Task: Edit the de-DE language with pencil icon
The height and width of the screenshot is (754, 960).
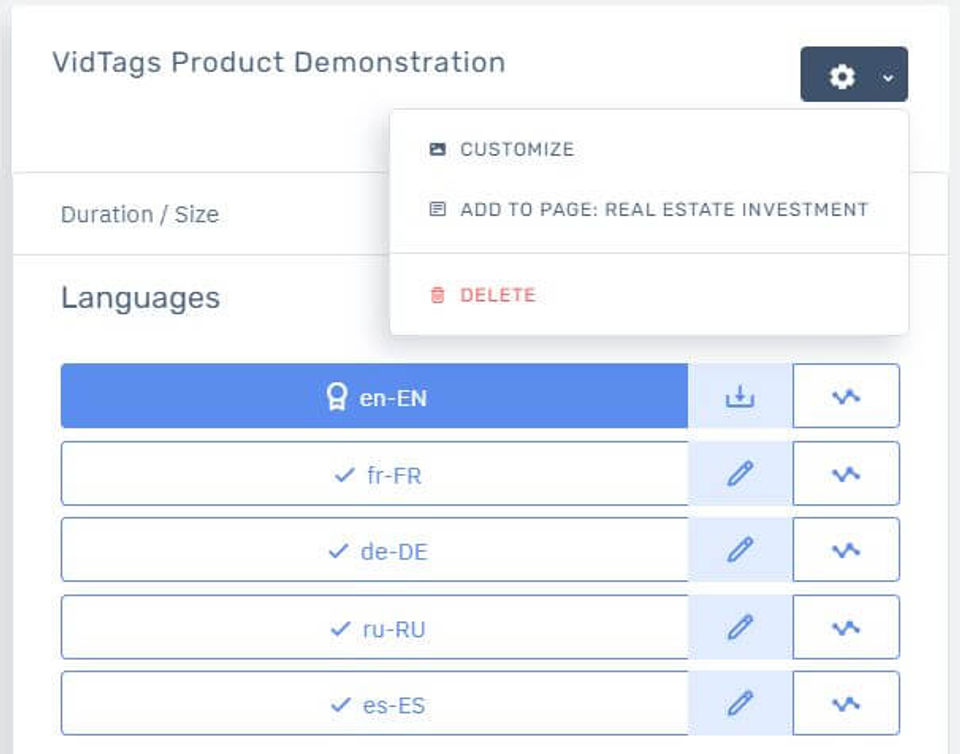Action: [x=739, y=550]
